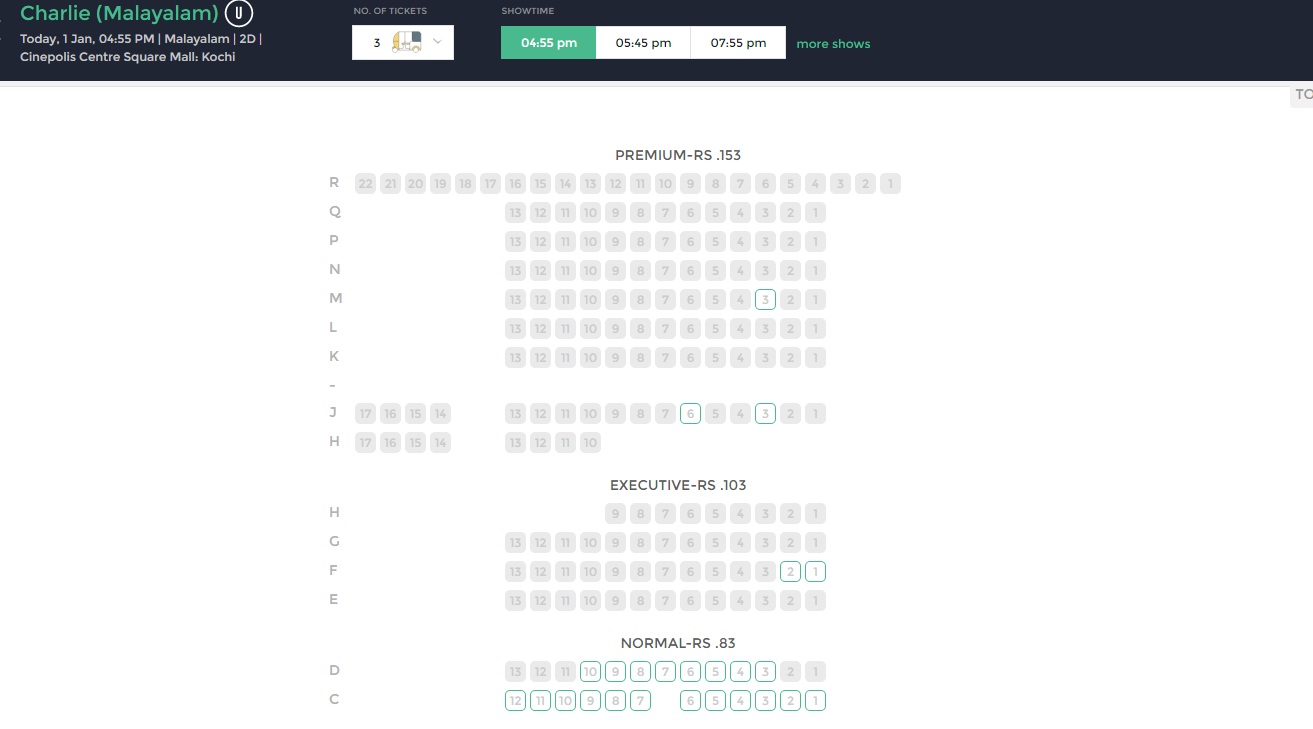Select seat 2 in Executive row F
The height and width of the screenshot is (729, 1313).
(790, 572)
